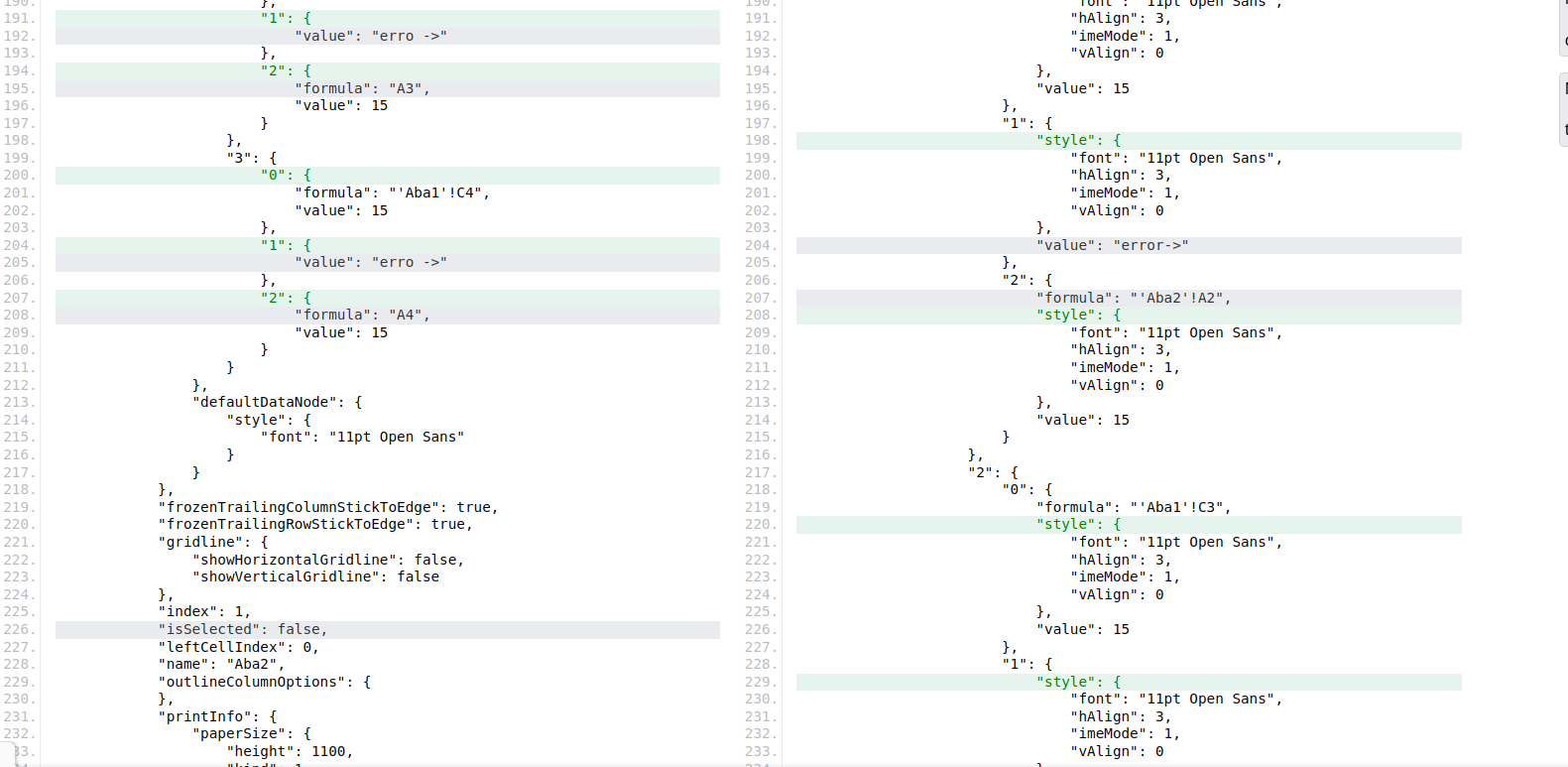The image size is (1568, 767).
Task: Select the "formula": "A4" line
Action: tap(362, 315)
